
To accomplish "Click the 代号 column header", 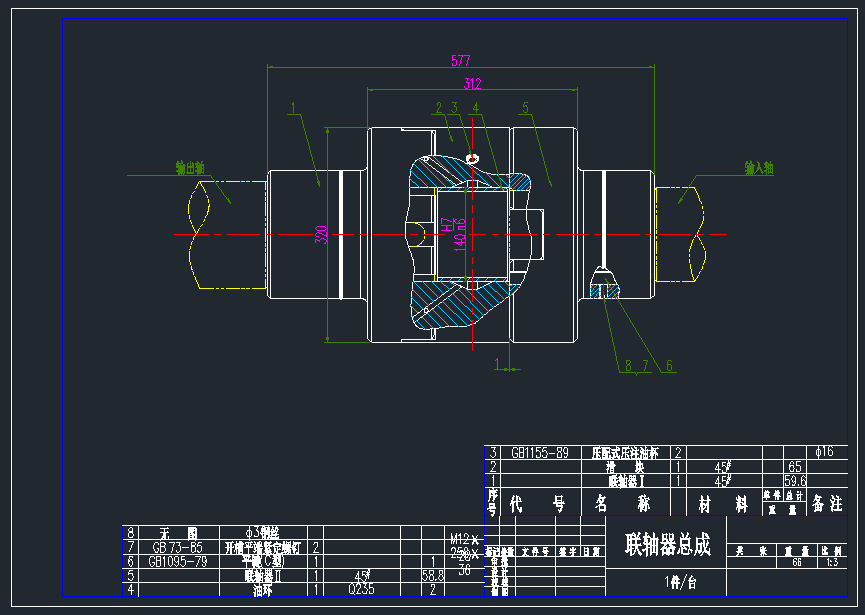I will [537, 504].
